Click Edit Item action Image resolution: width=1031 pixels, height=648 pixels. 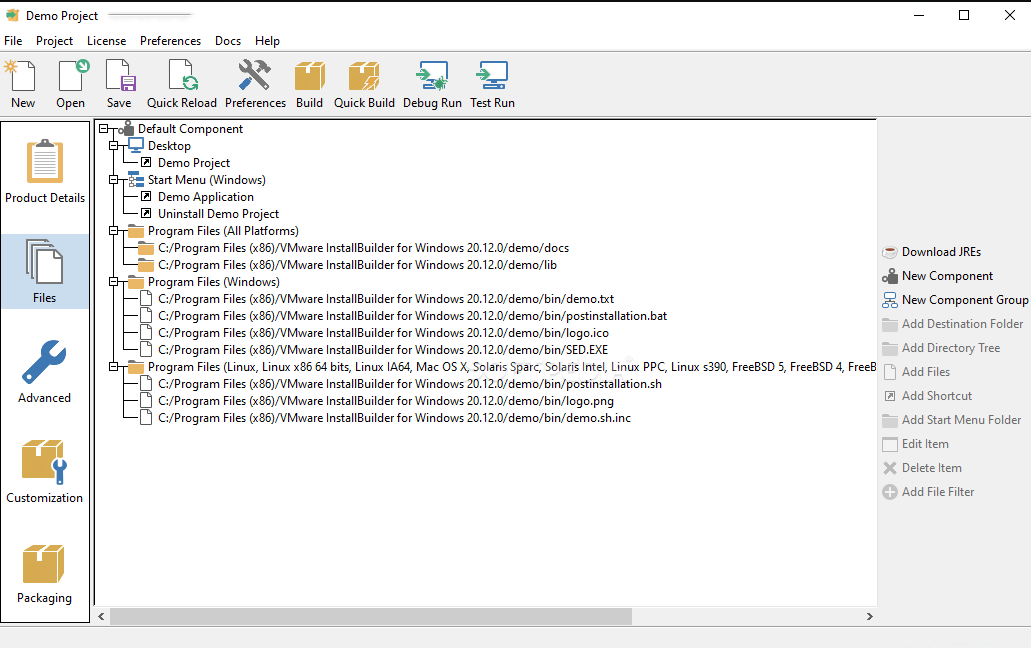[915, 444]
